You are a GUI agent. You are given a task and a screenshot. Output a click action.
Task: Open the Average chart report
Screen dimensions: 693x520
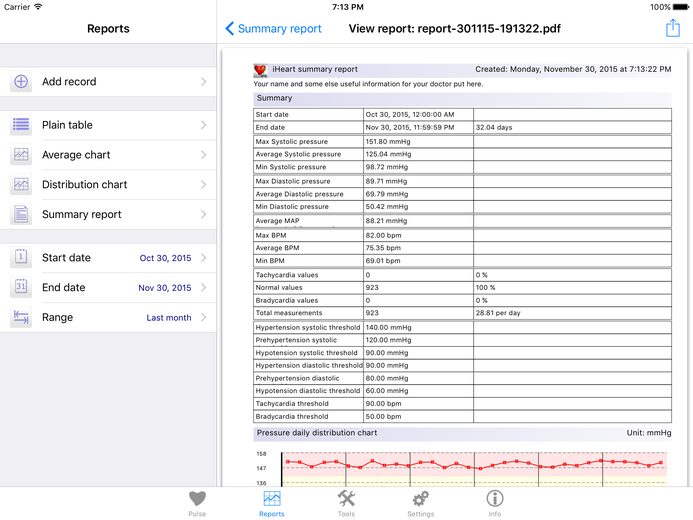click(x=108, y=155)
